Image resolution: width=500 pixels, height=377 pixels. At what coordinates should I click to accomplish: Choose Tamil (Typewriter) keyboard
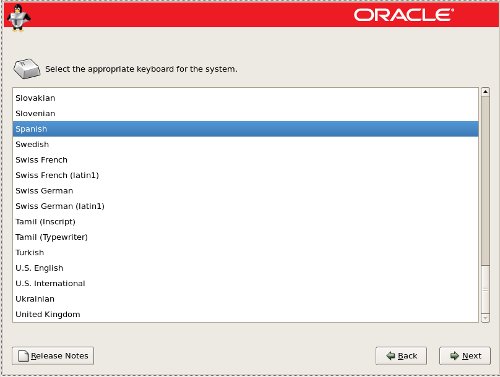click(245, 237)
